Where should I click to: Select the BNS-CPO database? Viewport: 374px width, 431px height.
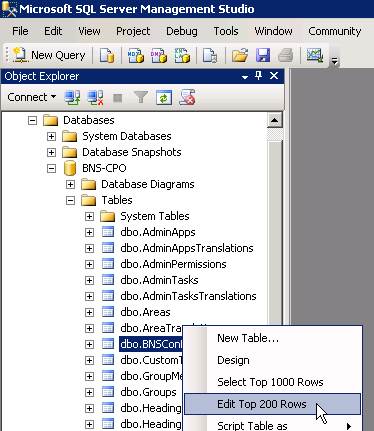click(104, 168)
